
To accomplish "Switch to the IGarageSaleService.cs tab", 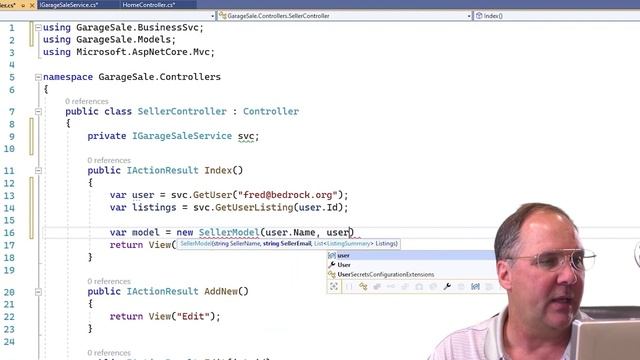I will click(x=69, y=5).
